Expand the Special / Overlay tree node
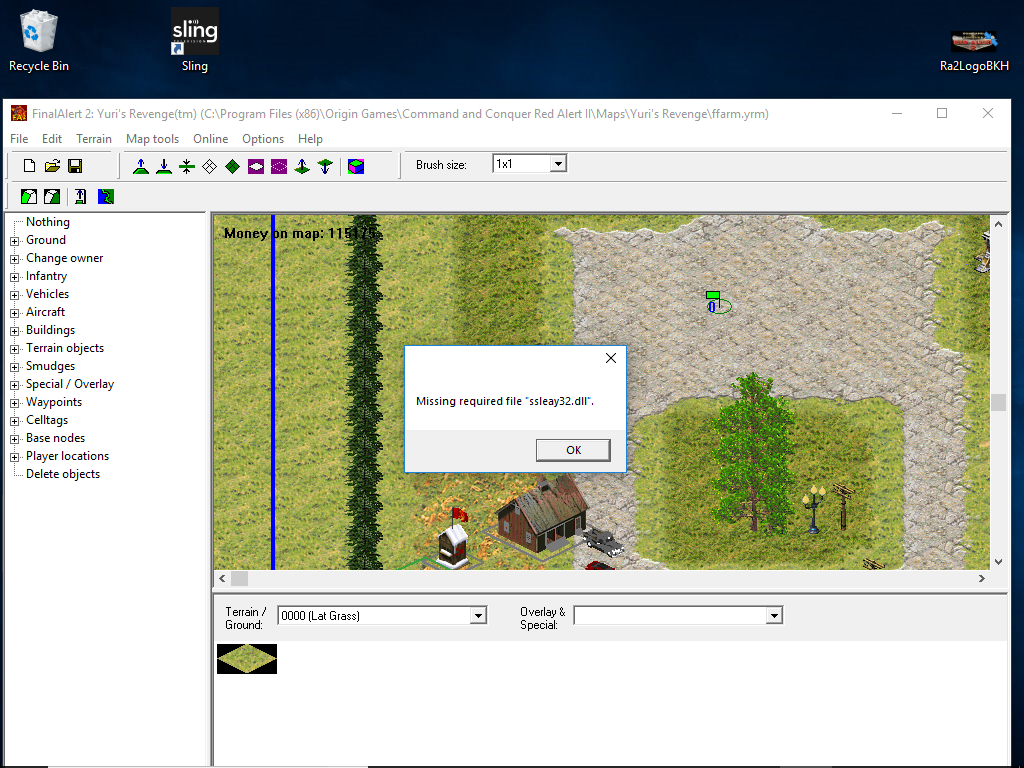The height and width of the screenshot is (768, 1024). (14, 385)
